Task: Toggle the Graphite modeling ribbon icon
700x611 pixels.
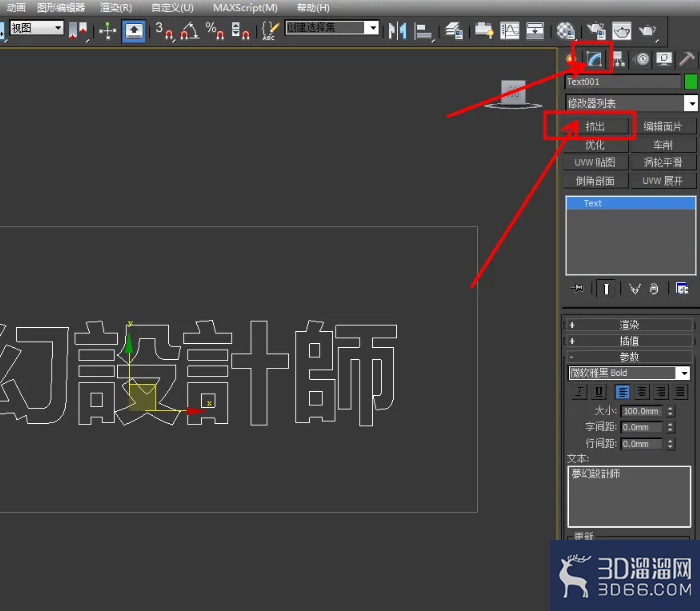Action: [484, 30]
